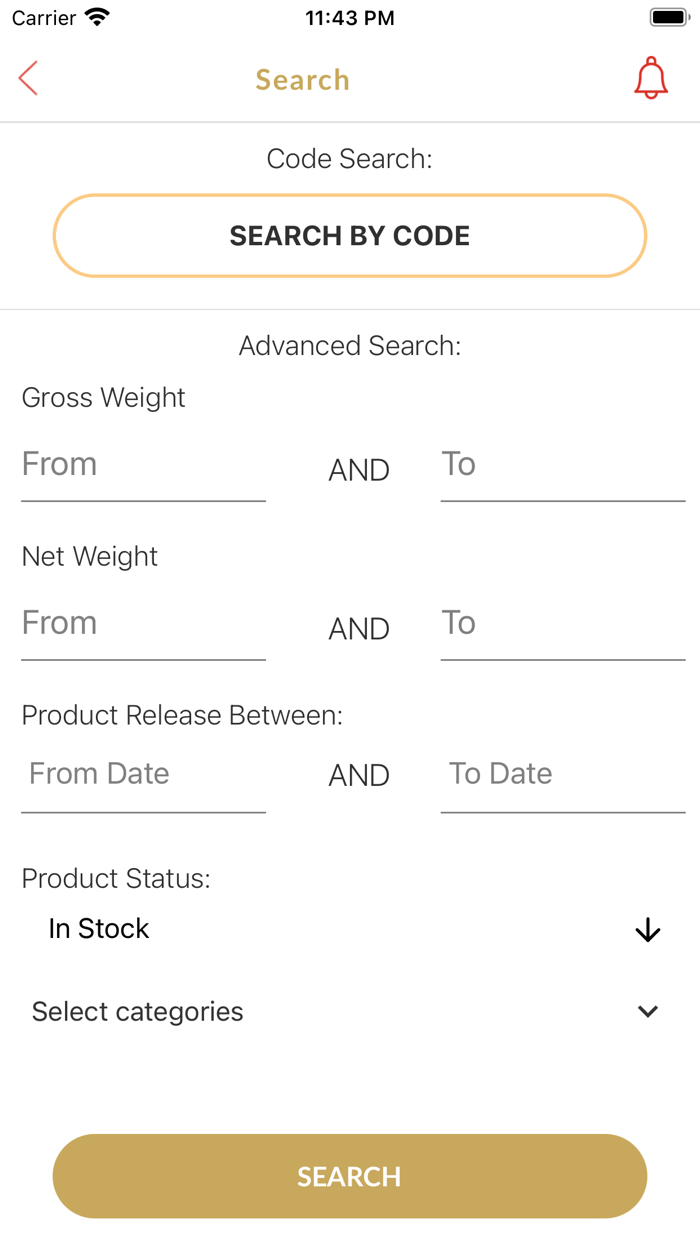Tap the clock showing 11:43 PM
Image resolution: width=700 pixels, height=1244 pixels.
pyautogui.click(x=350, y=17)
